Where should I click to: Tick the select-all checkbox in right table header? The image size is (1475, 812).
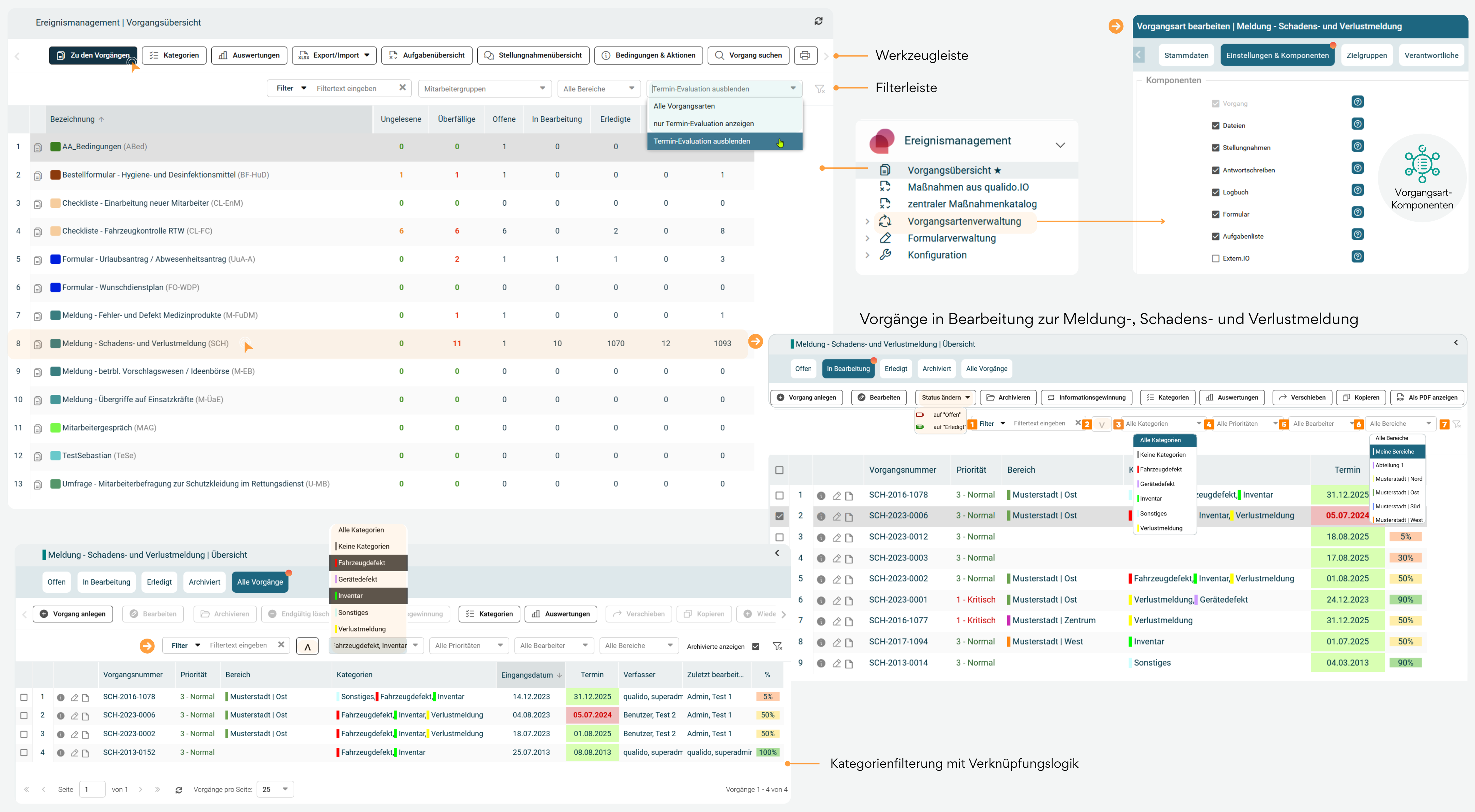coord(779,470)
